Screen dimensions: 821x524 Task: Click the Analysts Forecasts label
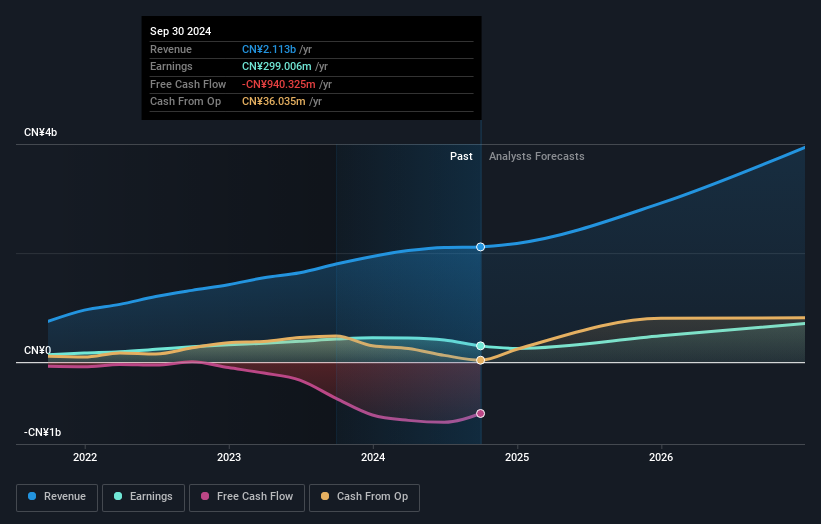[x=537, y=156]
